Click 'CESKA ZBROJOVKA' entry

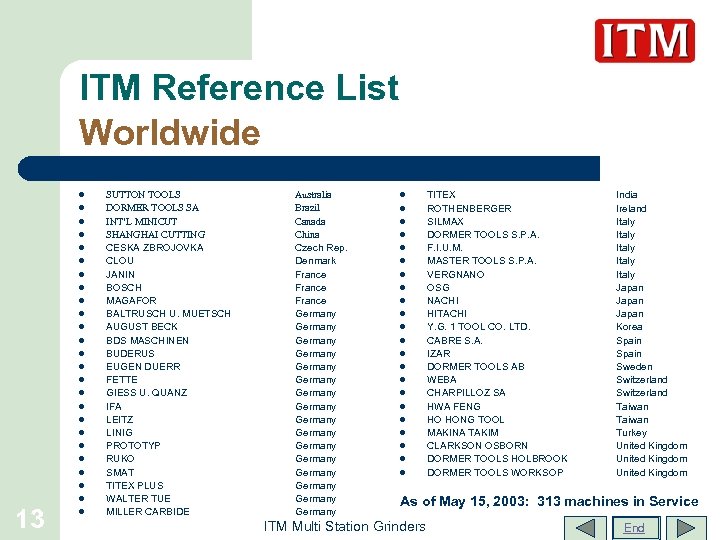(x=154, y=248)
